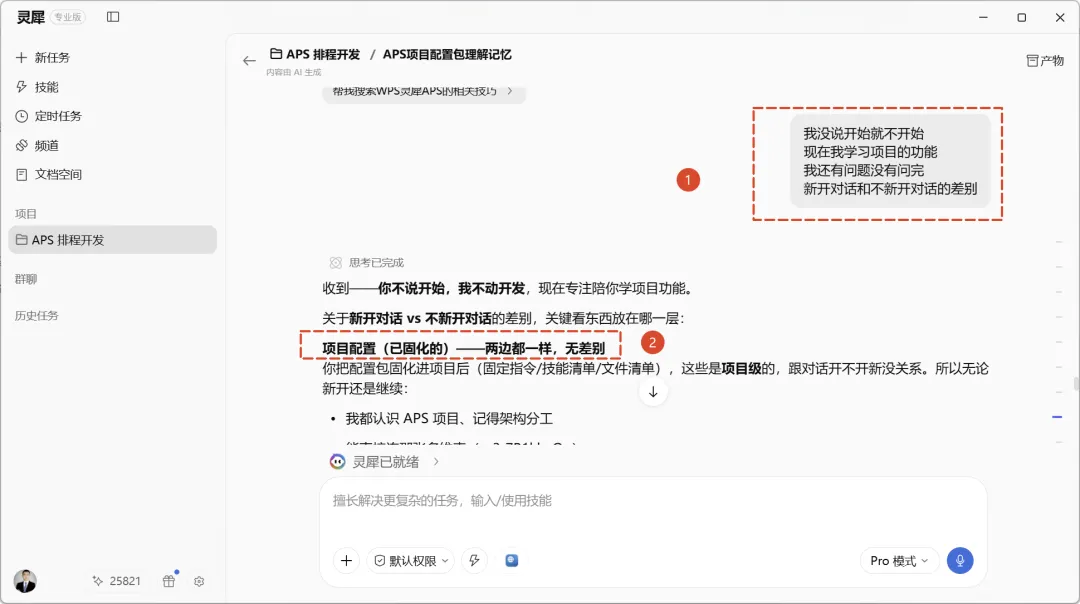This screenshot has width=1080, height=604.
Task: Click the APS项目配置包理解记忆 conversation title
Action: (447, 54)
